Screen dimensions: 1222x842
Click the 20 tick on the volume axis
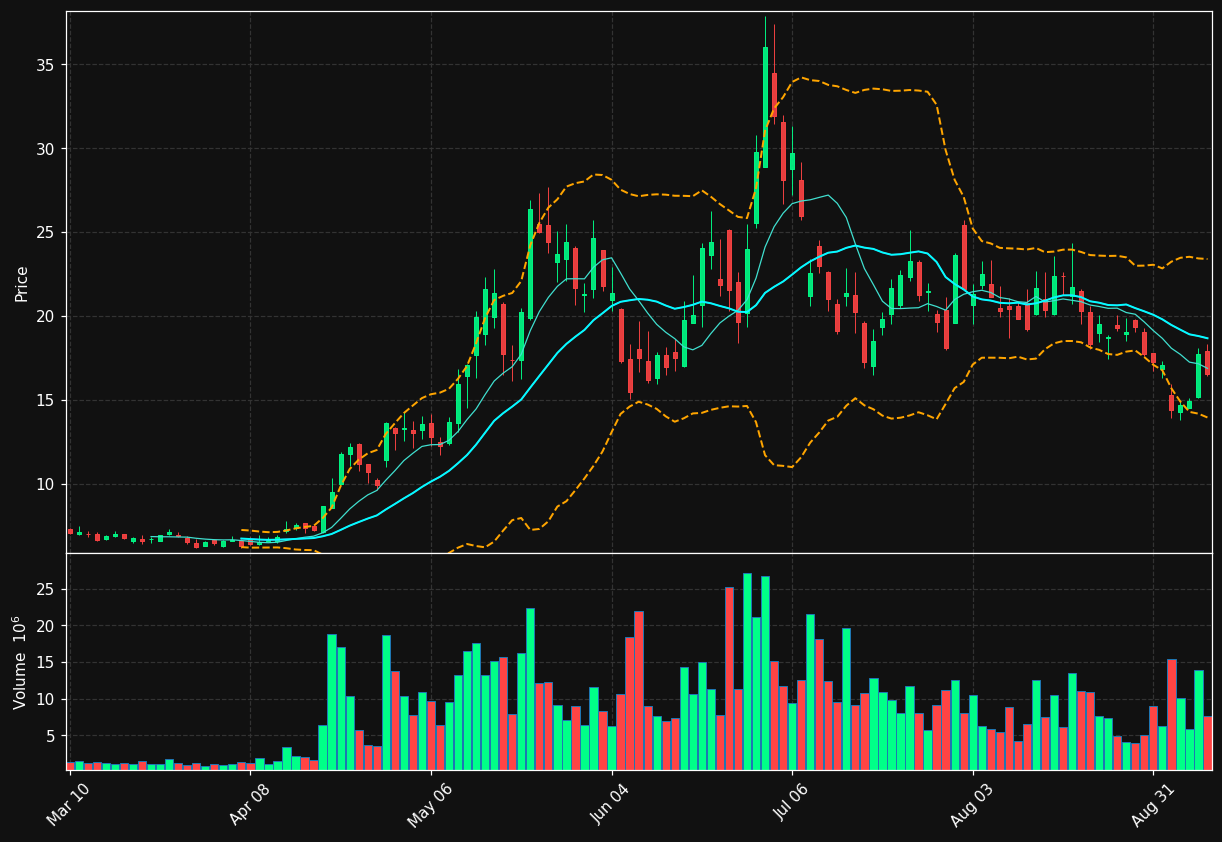click(46, 626)
